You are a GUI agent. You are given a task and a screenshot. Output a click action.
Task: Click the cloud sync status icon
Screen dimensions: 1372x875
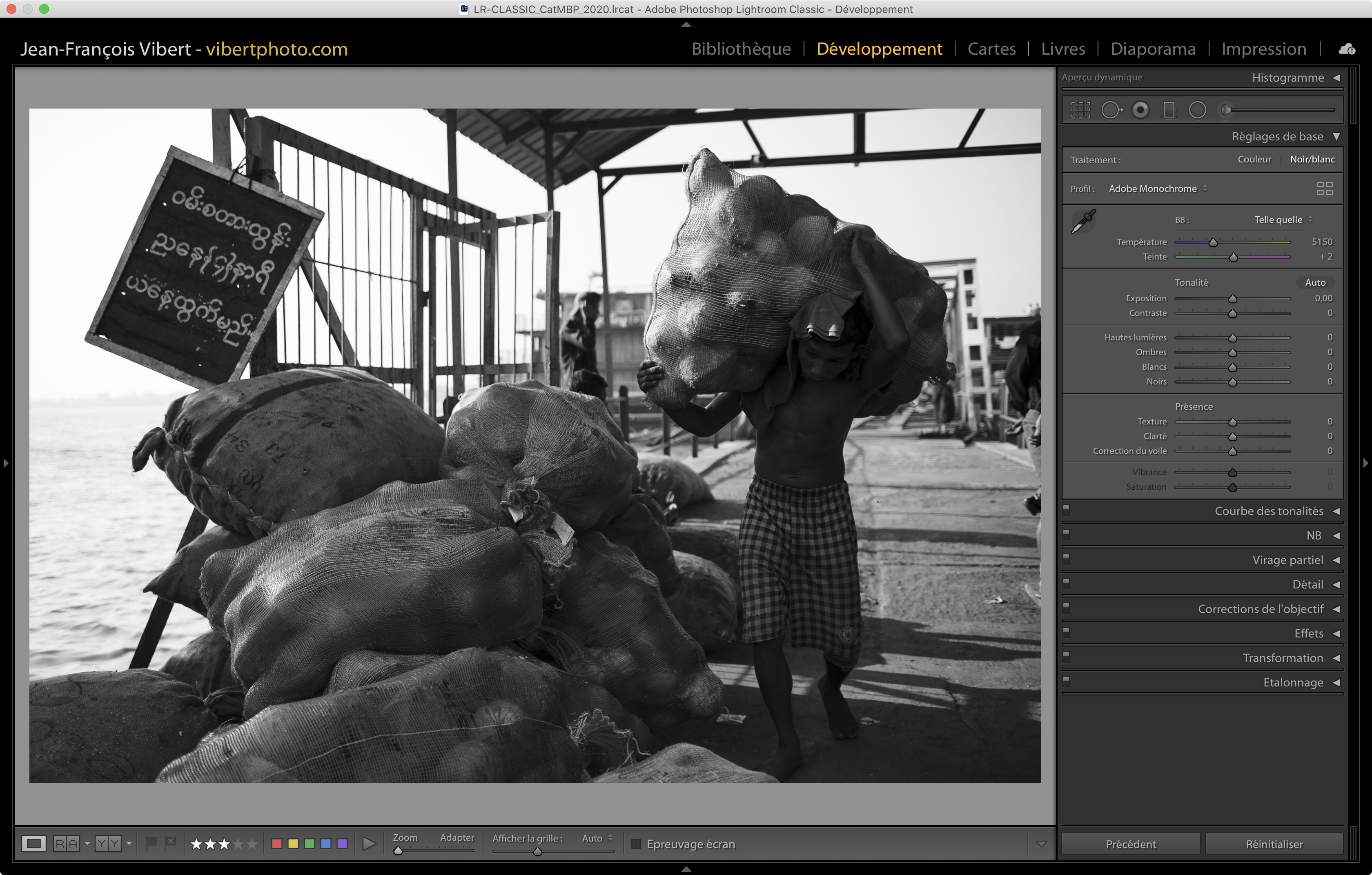pyautogui.click(x=1346, y=49)
